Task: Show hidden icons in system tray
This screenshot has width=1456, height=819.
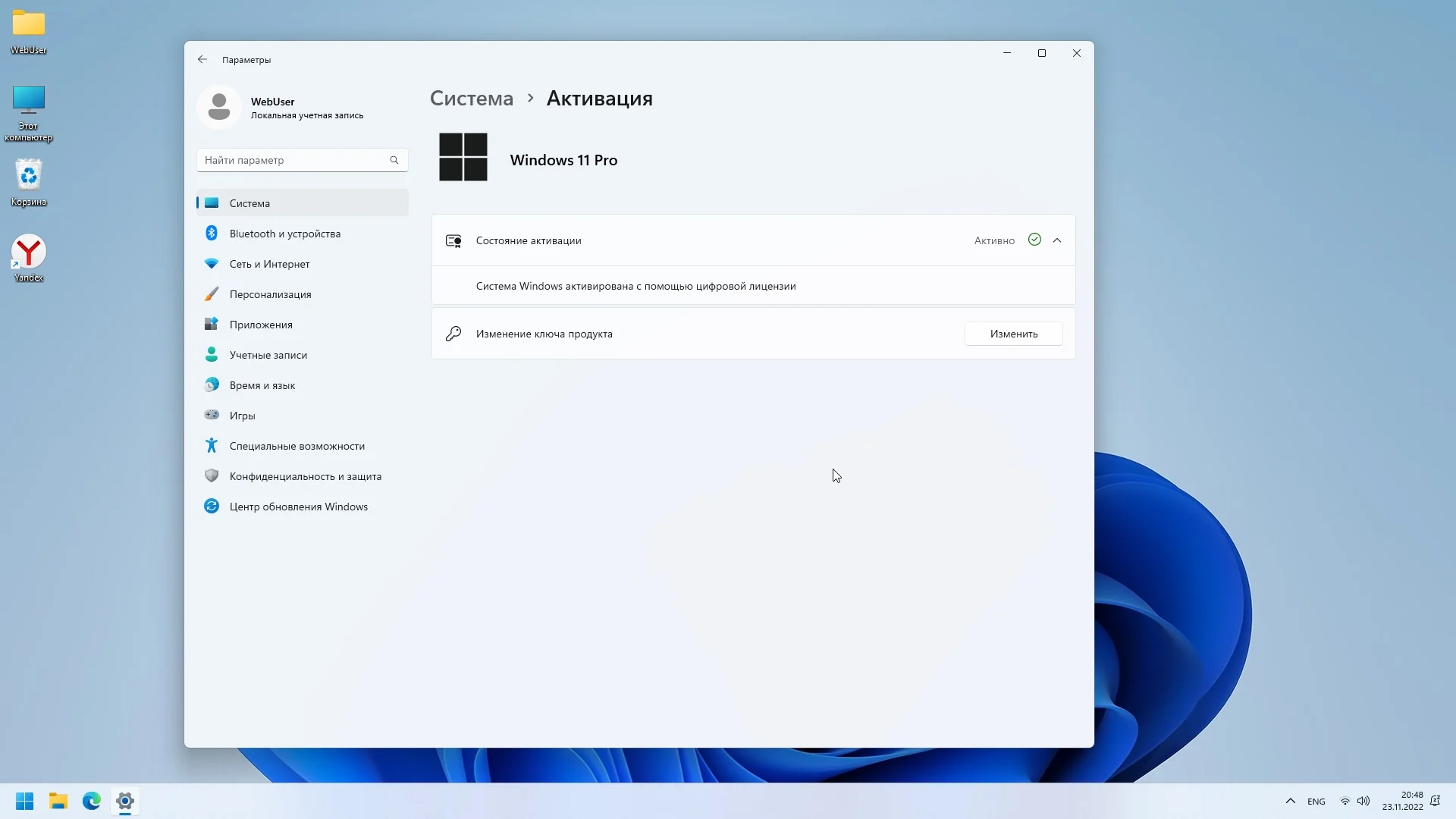Action: pyautogui.click(x=1290, y=801)
